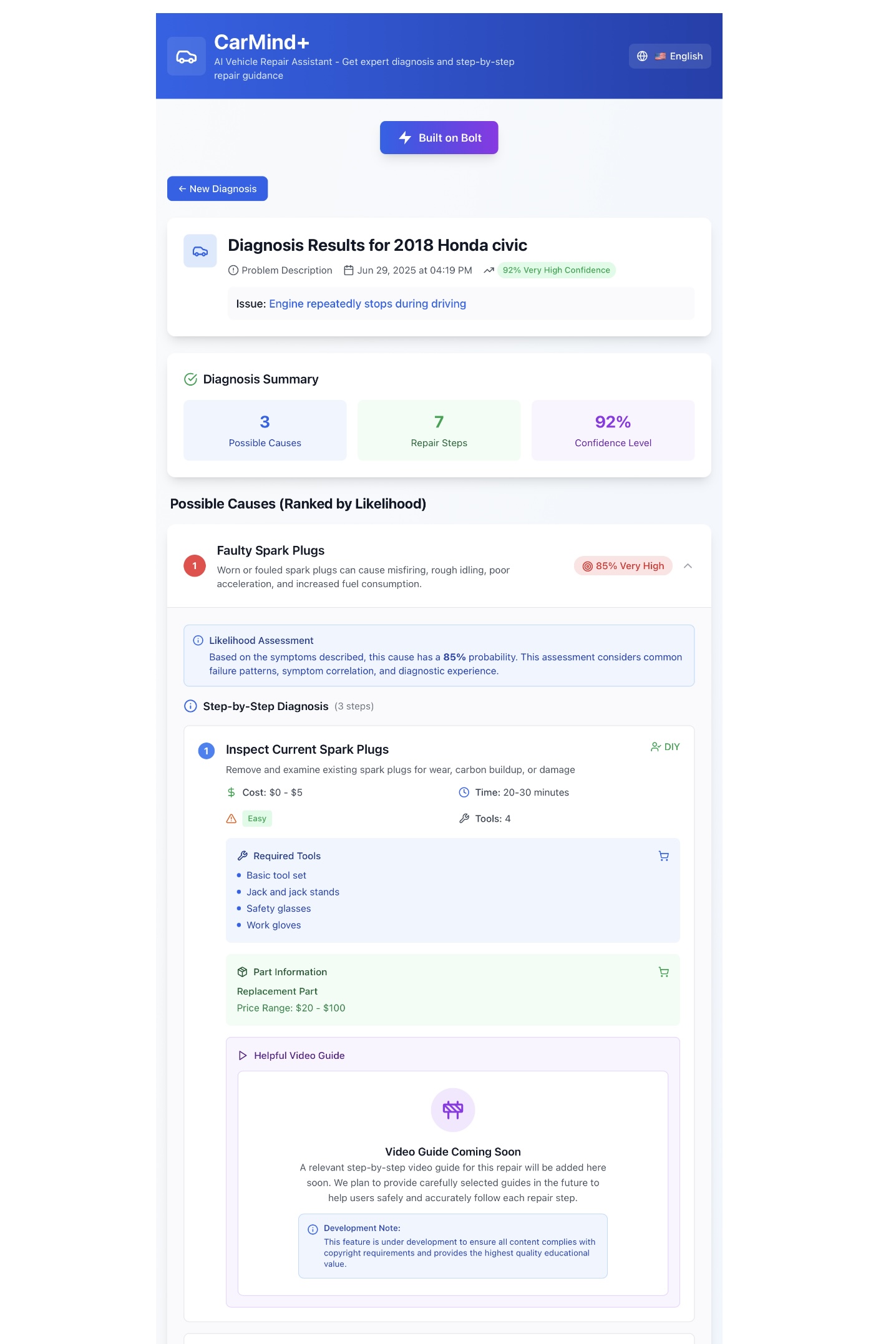Click the Problem Description info icon
The height and width of the screenshot is (1344, 896).
[233, 270]
